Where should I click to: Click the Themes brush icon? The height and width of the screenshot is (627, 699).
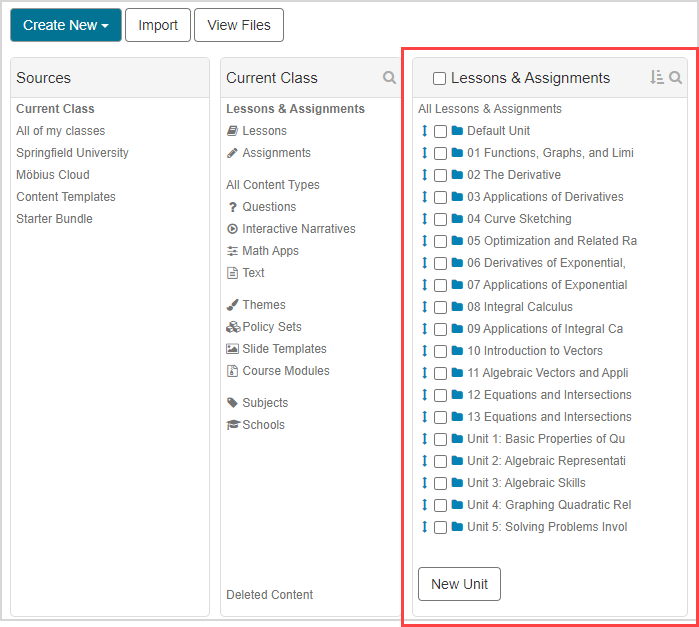click(x=233, y=305)
